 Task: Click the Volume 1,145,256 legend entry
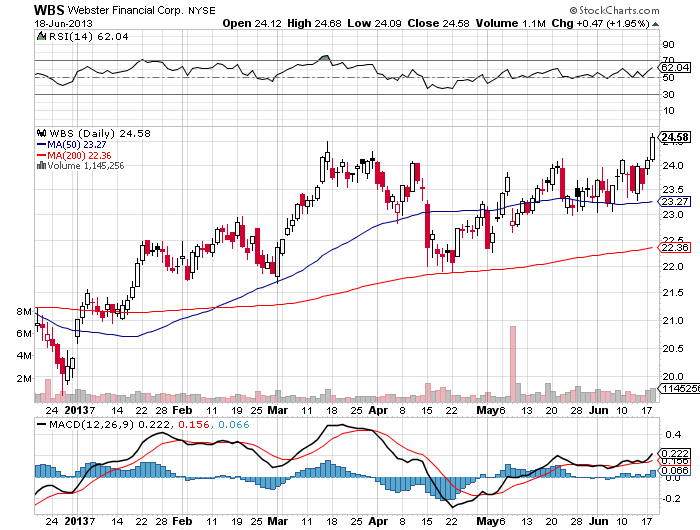86,166
